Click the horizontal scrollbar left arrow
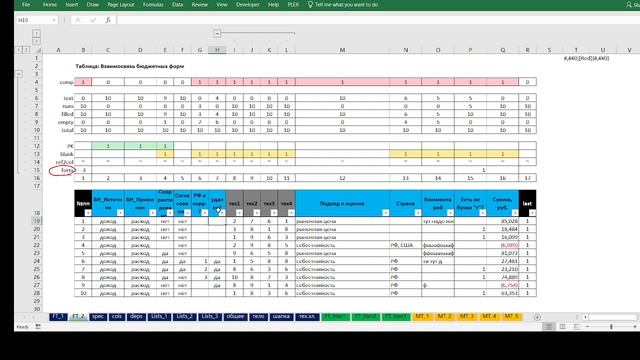Screen dimensions: 640x360 (585, 317)
